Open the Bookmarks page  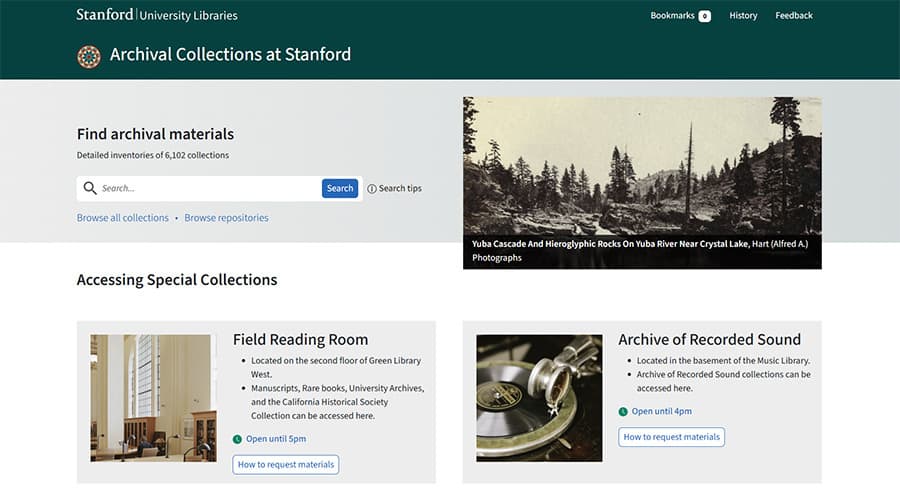tap(671, 16)
